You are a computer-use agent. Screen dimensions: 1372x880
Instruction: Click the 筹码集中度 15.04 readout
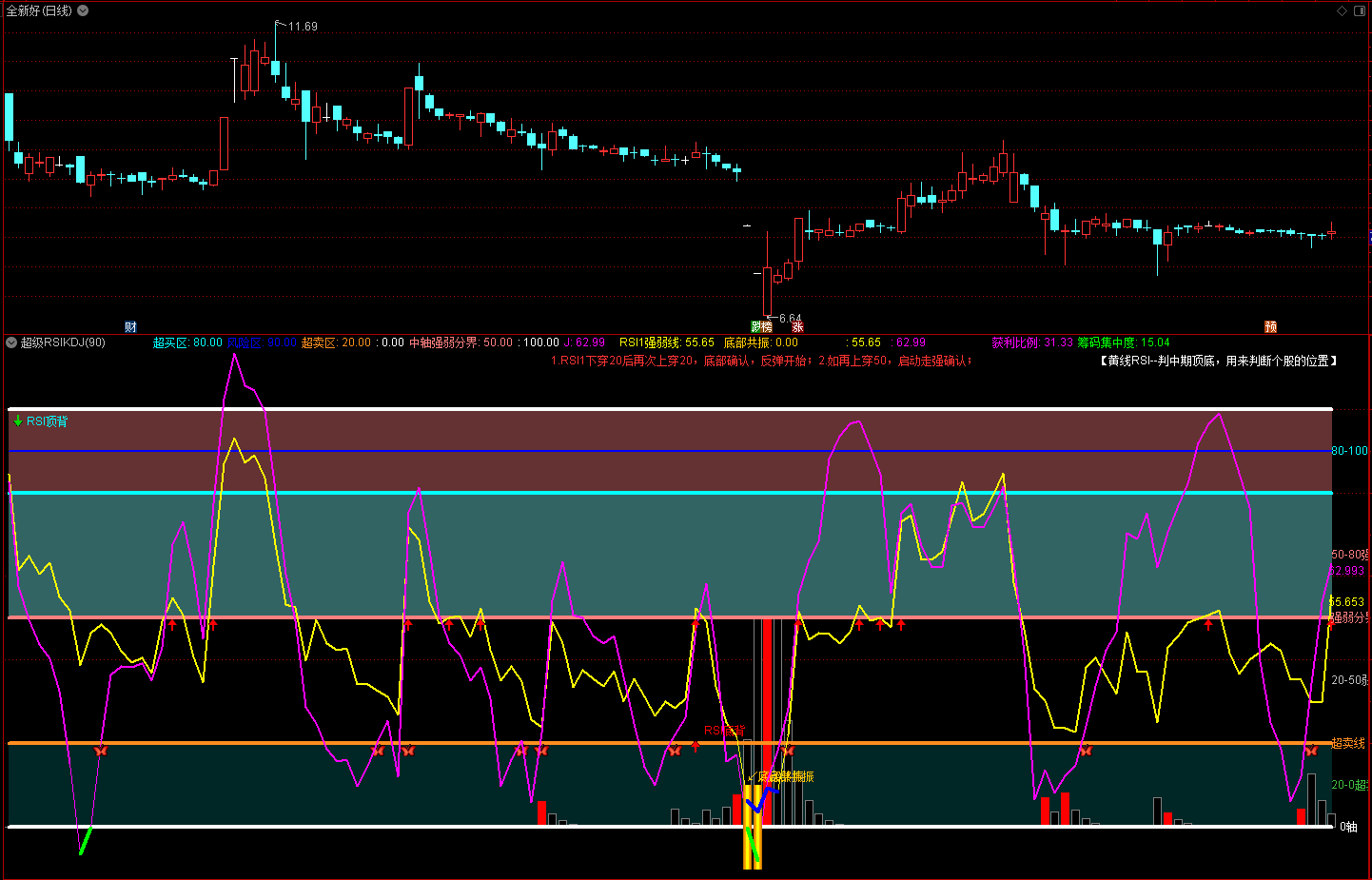[1123, 342]
